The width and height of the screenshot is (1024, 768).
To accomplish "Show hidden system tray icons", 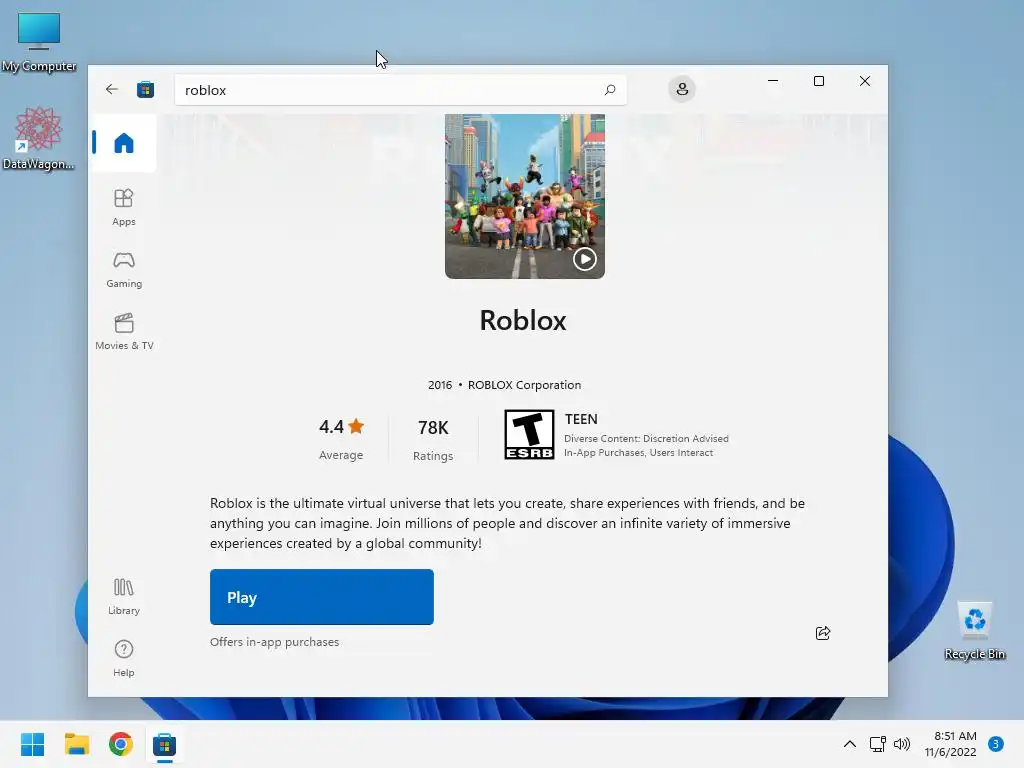I will coord(850,744).
